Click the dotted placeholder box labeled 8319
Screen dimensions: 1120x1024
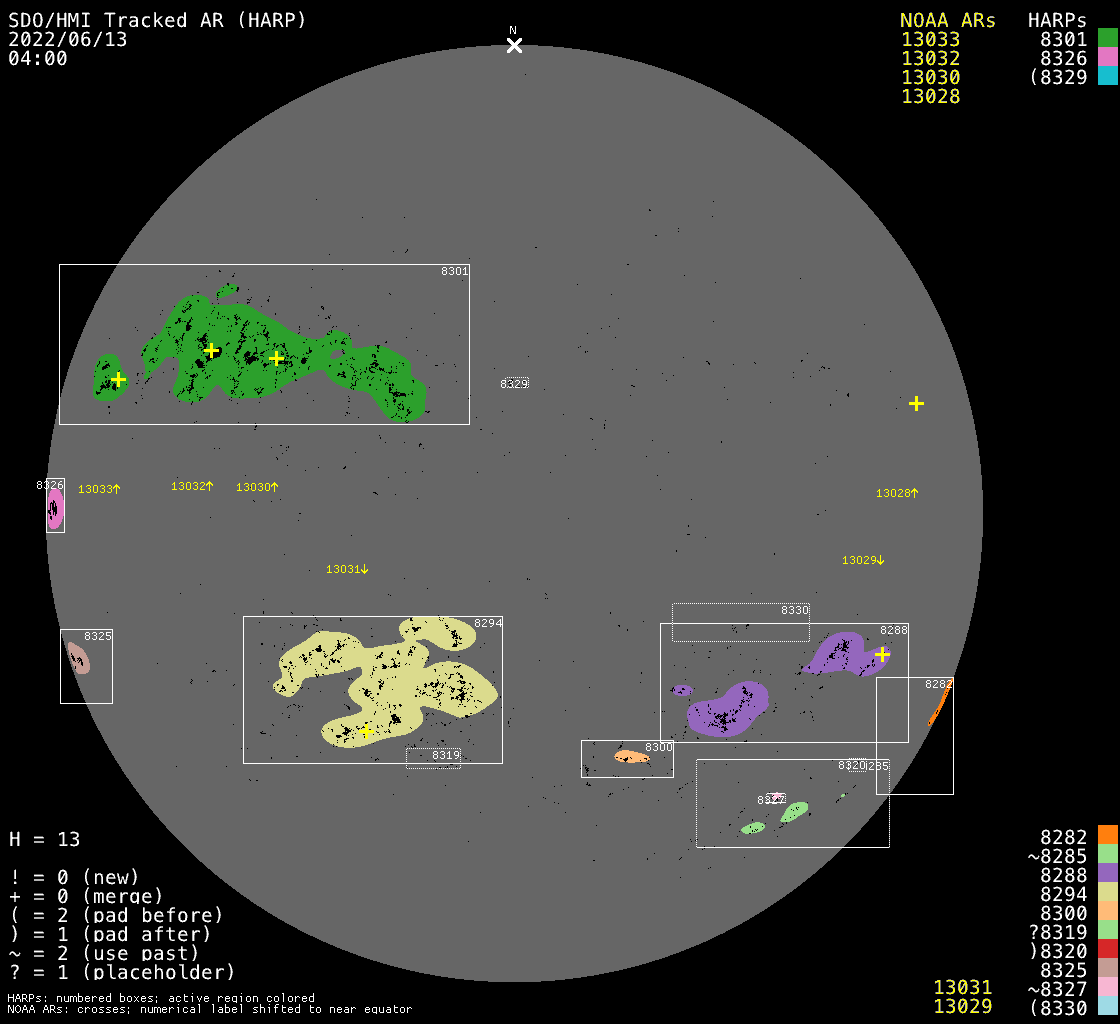[433, 758]
